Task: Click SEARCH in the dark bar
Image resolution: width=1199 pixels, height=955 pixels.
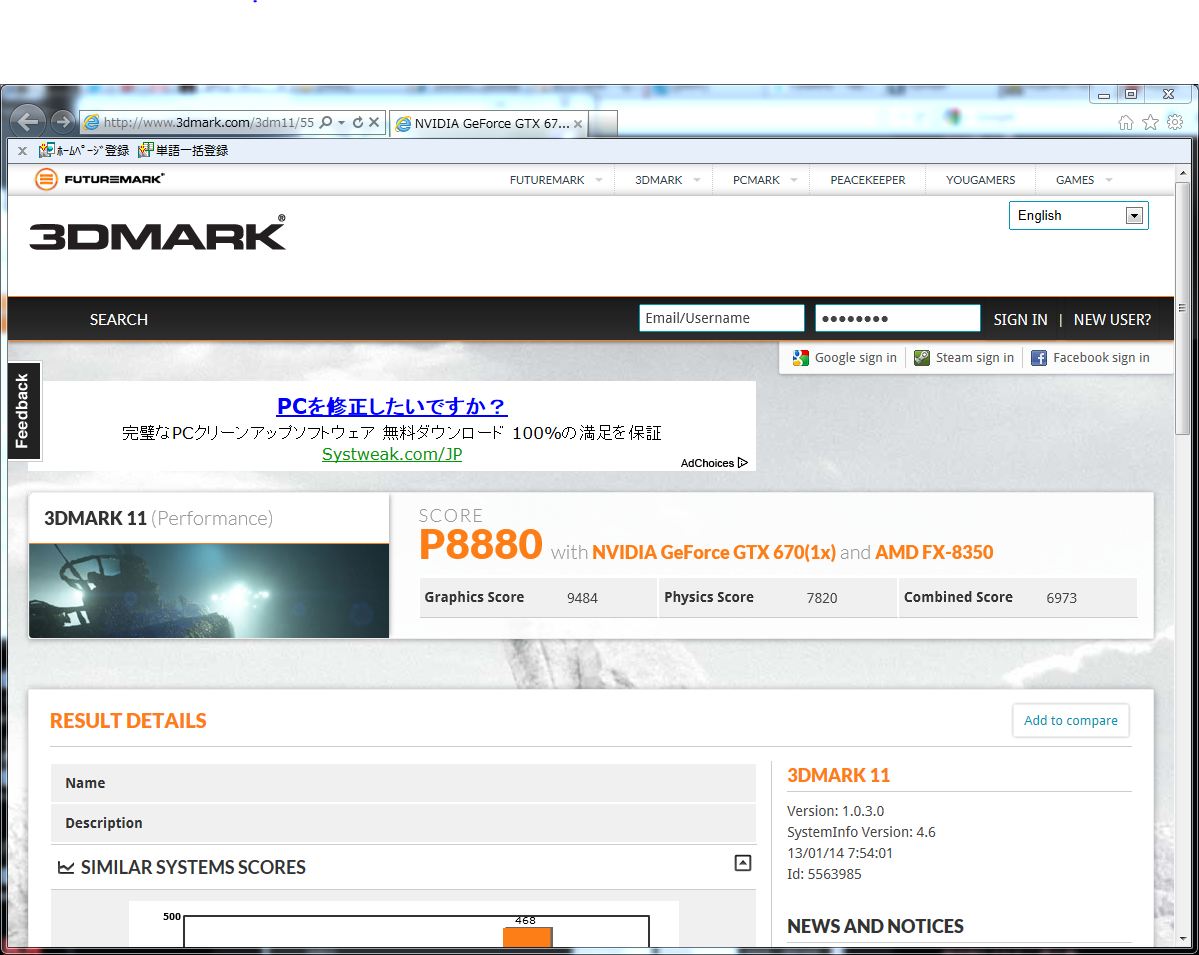Action: [x=119, y=320]
